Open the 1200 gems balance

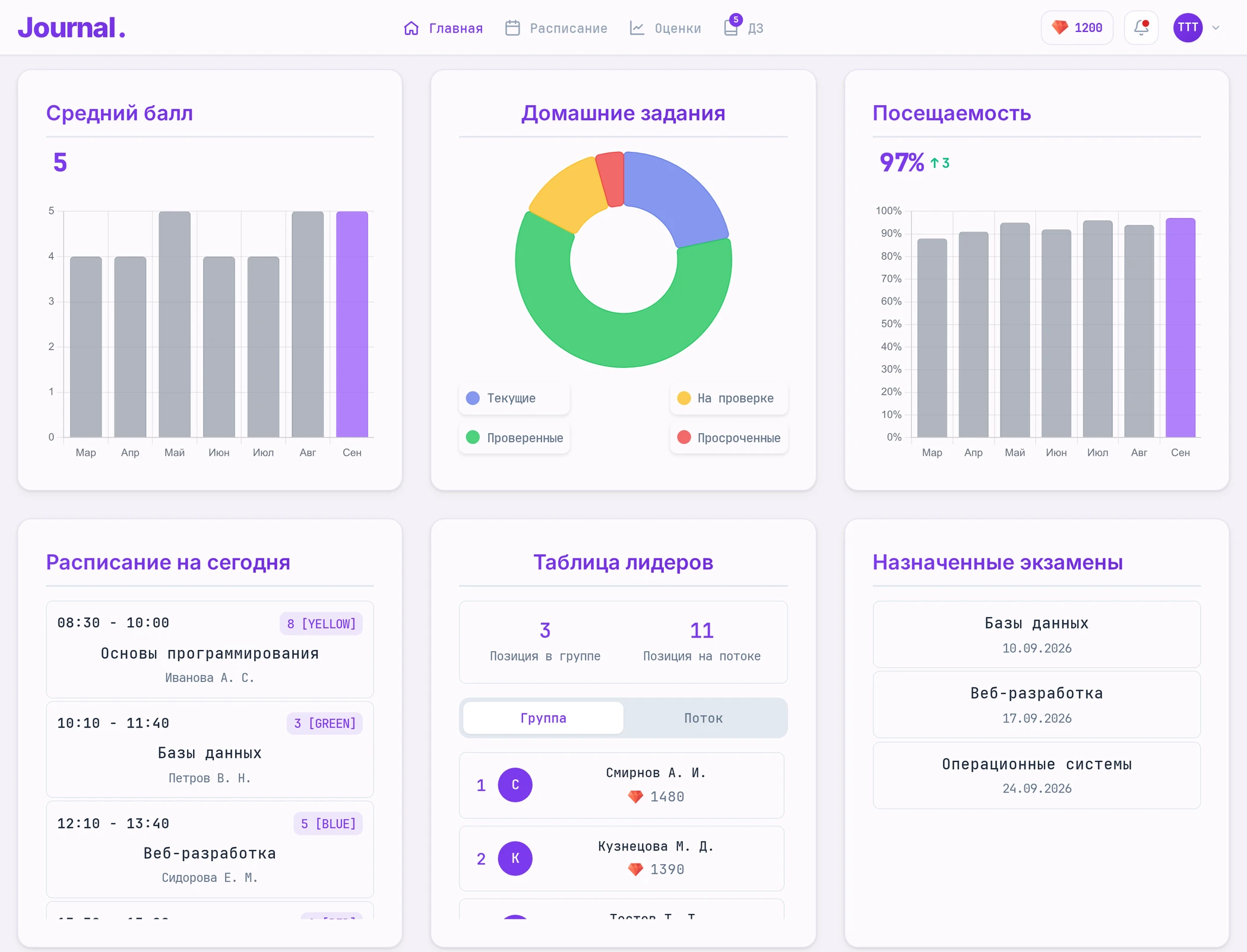tap(1077, 27)
